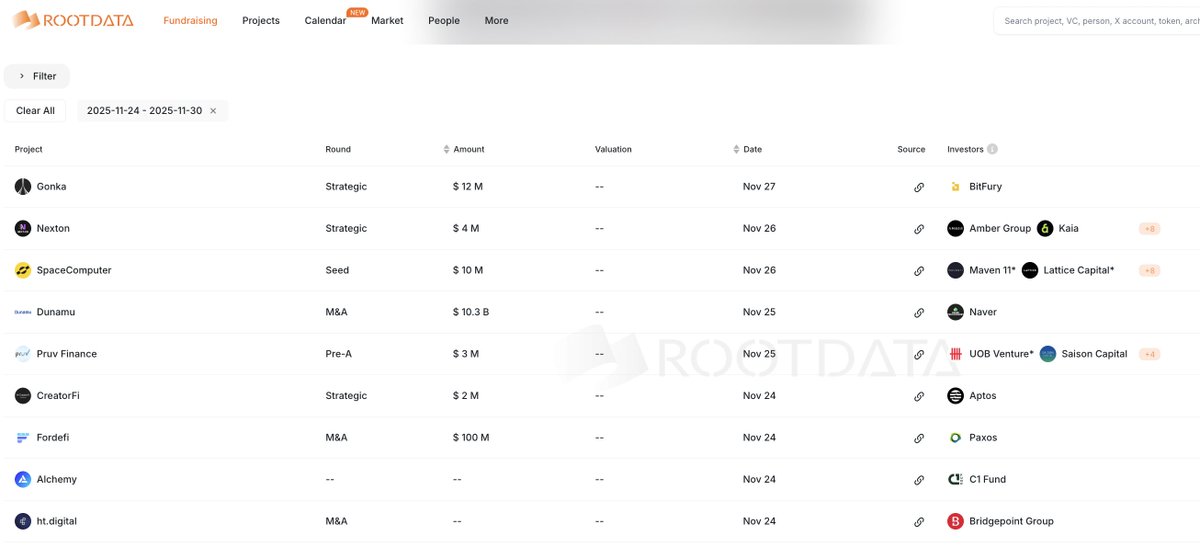Open the Lattice Capital investor link
This screenshot has width=1200, height=547.
tap(1079, 271)
